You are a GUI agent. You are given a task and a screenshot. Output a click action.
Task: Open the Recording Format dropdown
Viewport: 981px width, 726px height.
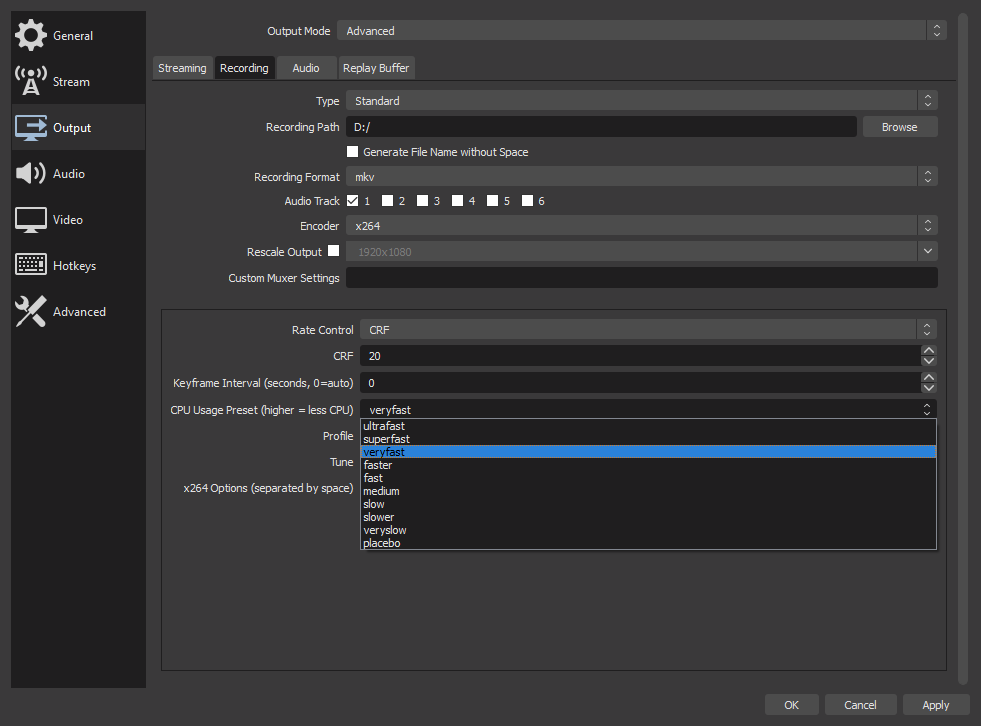point(641,177)
